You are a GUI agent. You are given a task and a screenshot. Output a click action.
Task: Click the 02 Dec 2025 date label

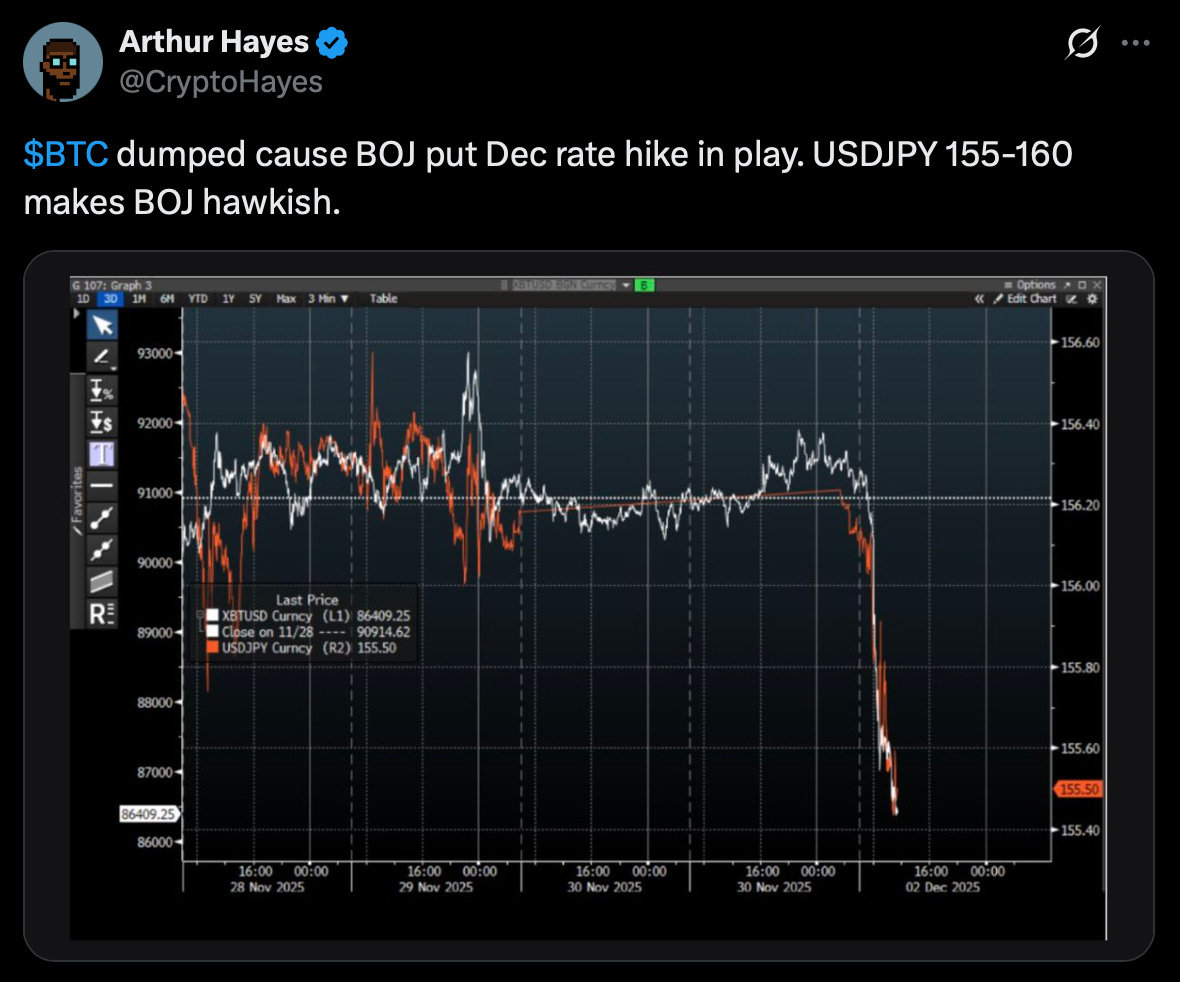tap(942, 887)
